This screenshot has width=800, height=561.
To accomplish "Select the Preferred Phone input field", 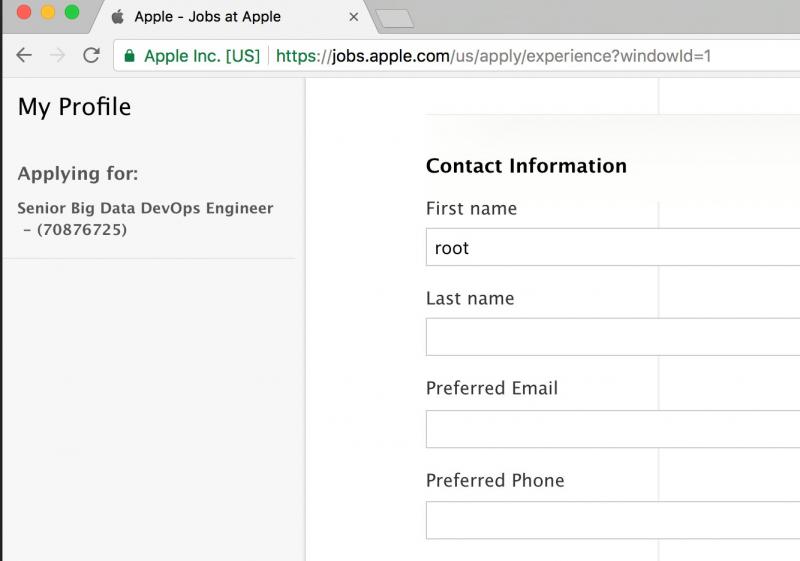I will 612,520.
